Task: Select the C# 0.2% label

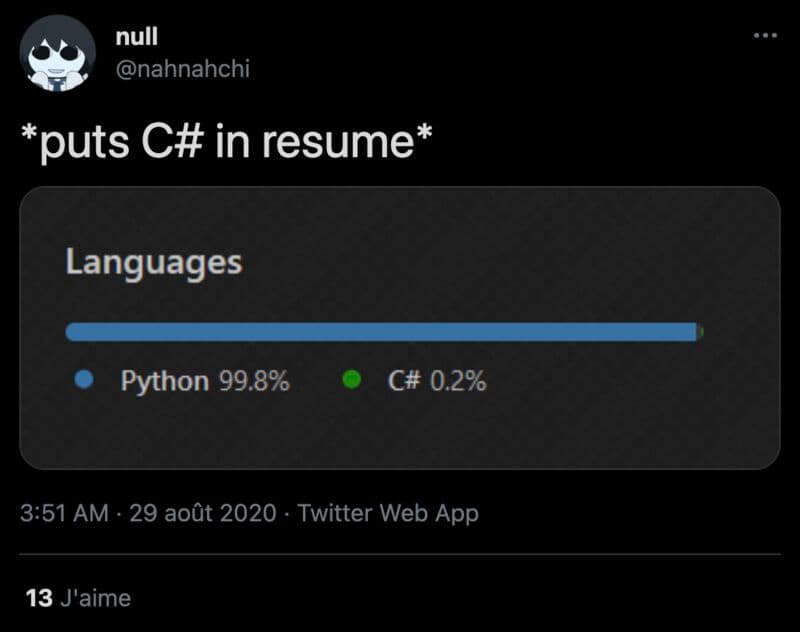Action: coord(437,381)
